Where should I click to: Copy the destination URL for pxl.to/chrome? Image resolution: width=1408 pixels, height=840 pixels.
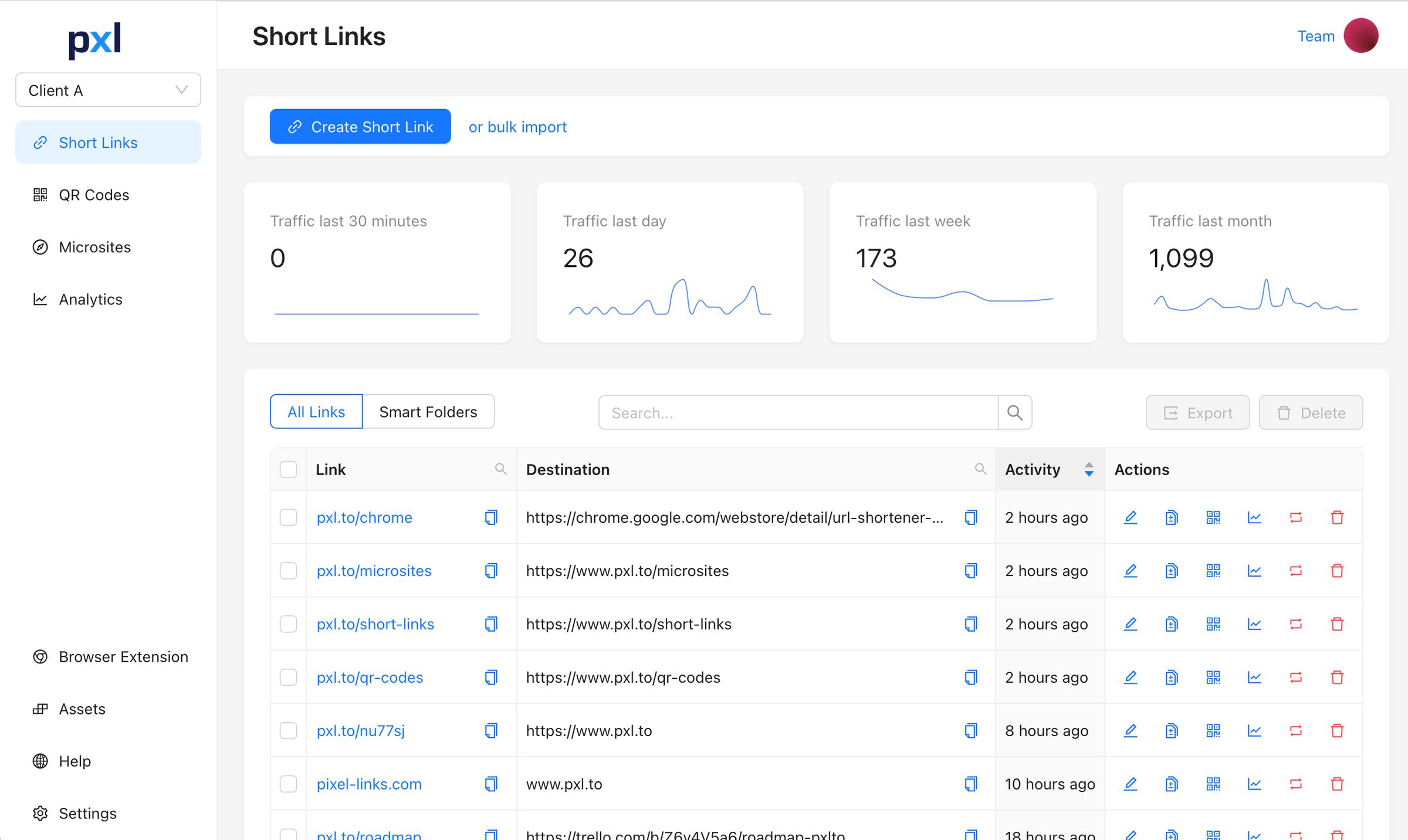[971, 517]
